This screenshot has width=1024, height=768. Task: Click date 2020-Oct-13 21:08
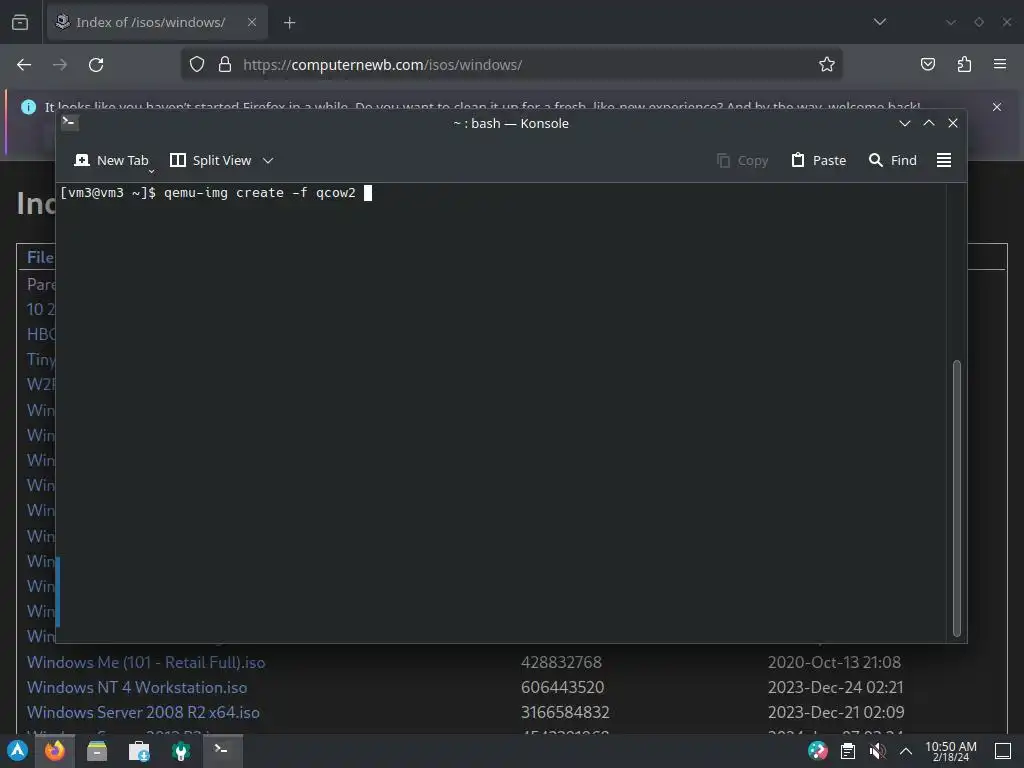click(834, 662)
